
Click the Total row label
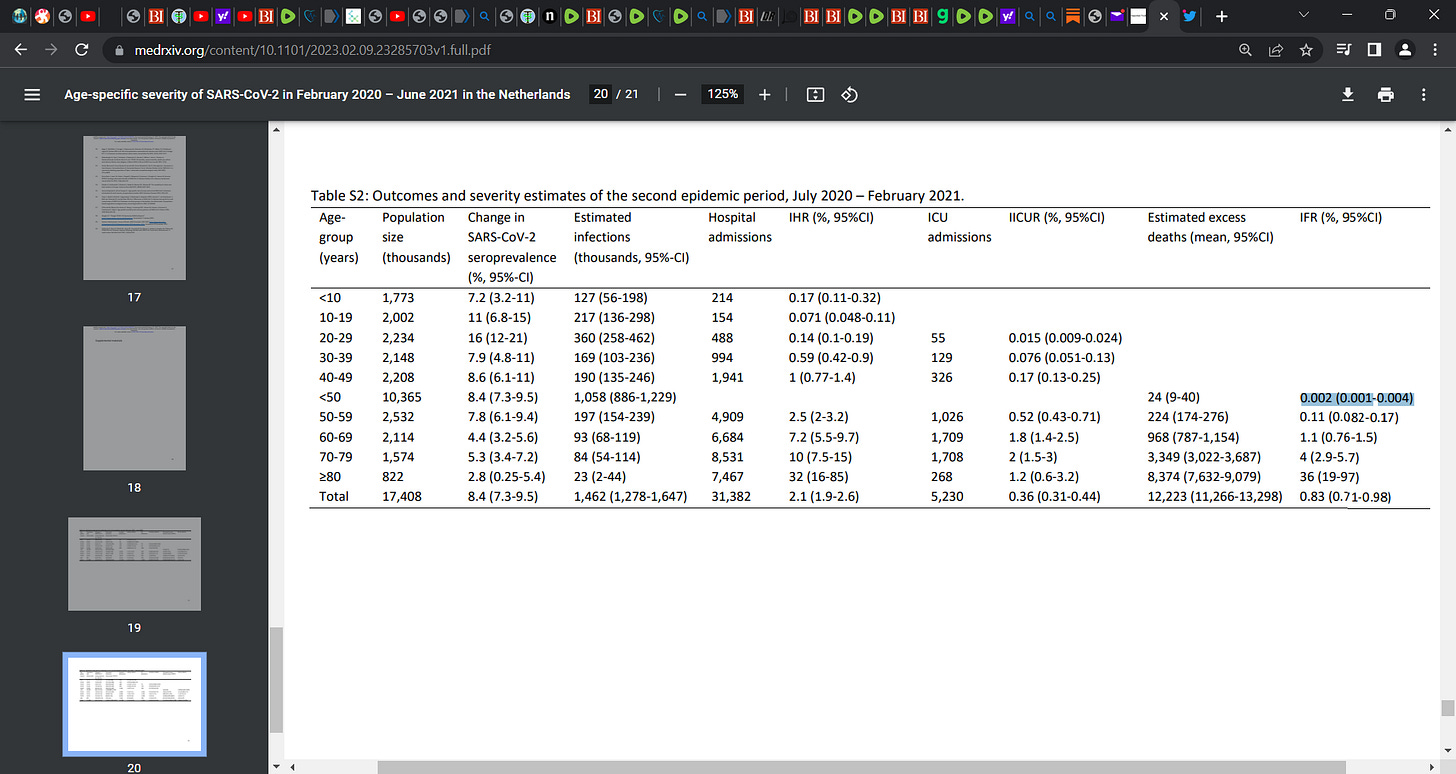click(x=334, y=497)
